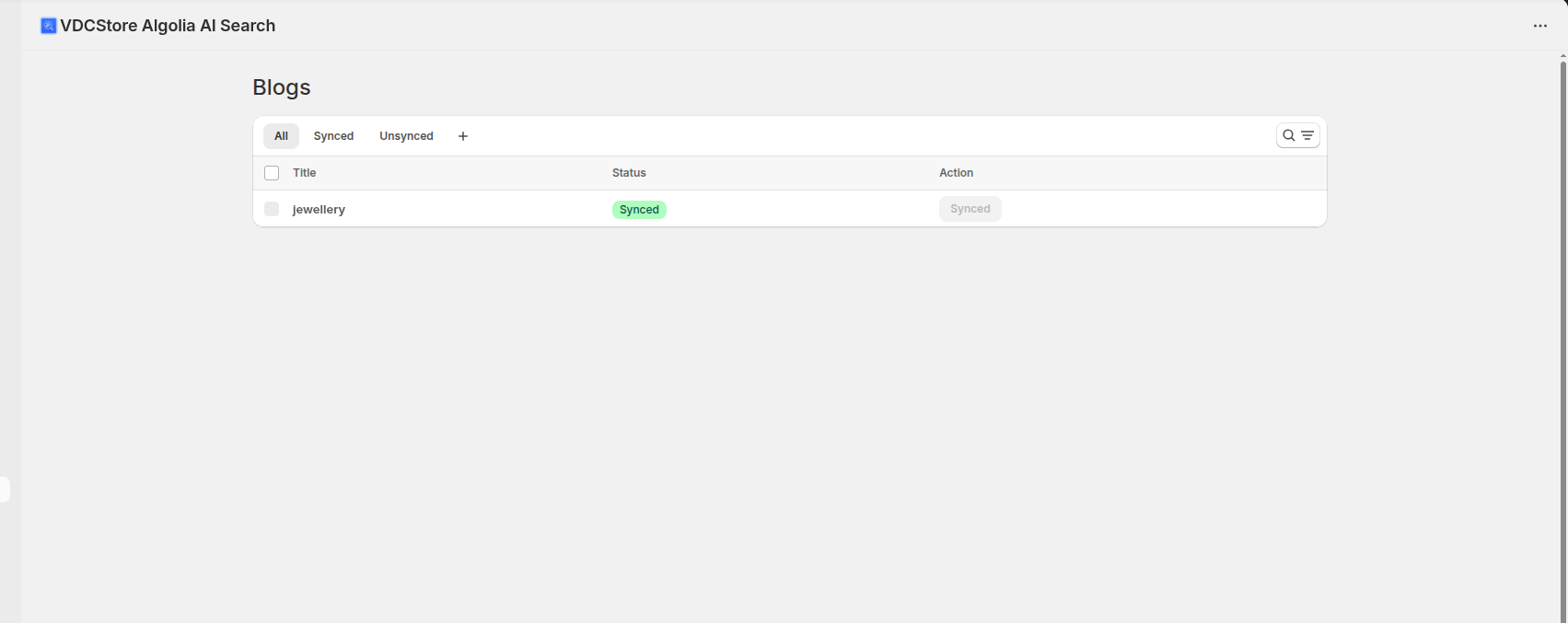Viewport: 1568px width, 623px height.
Task: Click the Synced action button for jewellery
Action: coord(970,209)
